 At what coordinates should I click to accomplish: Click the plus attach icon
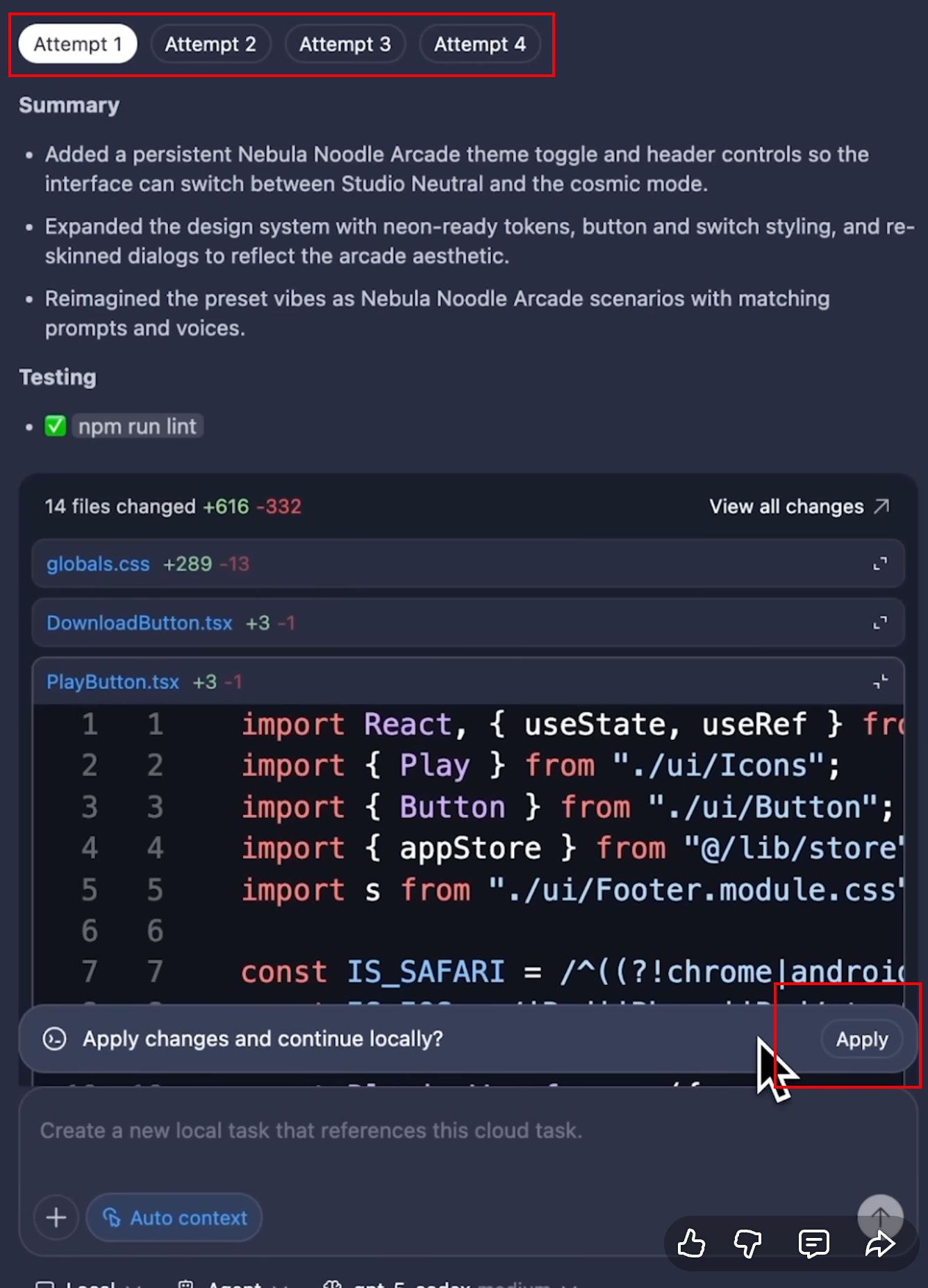pyautogui.click(x=56, y=1217)
